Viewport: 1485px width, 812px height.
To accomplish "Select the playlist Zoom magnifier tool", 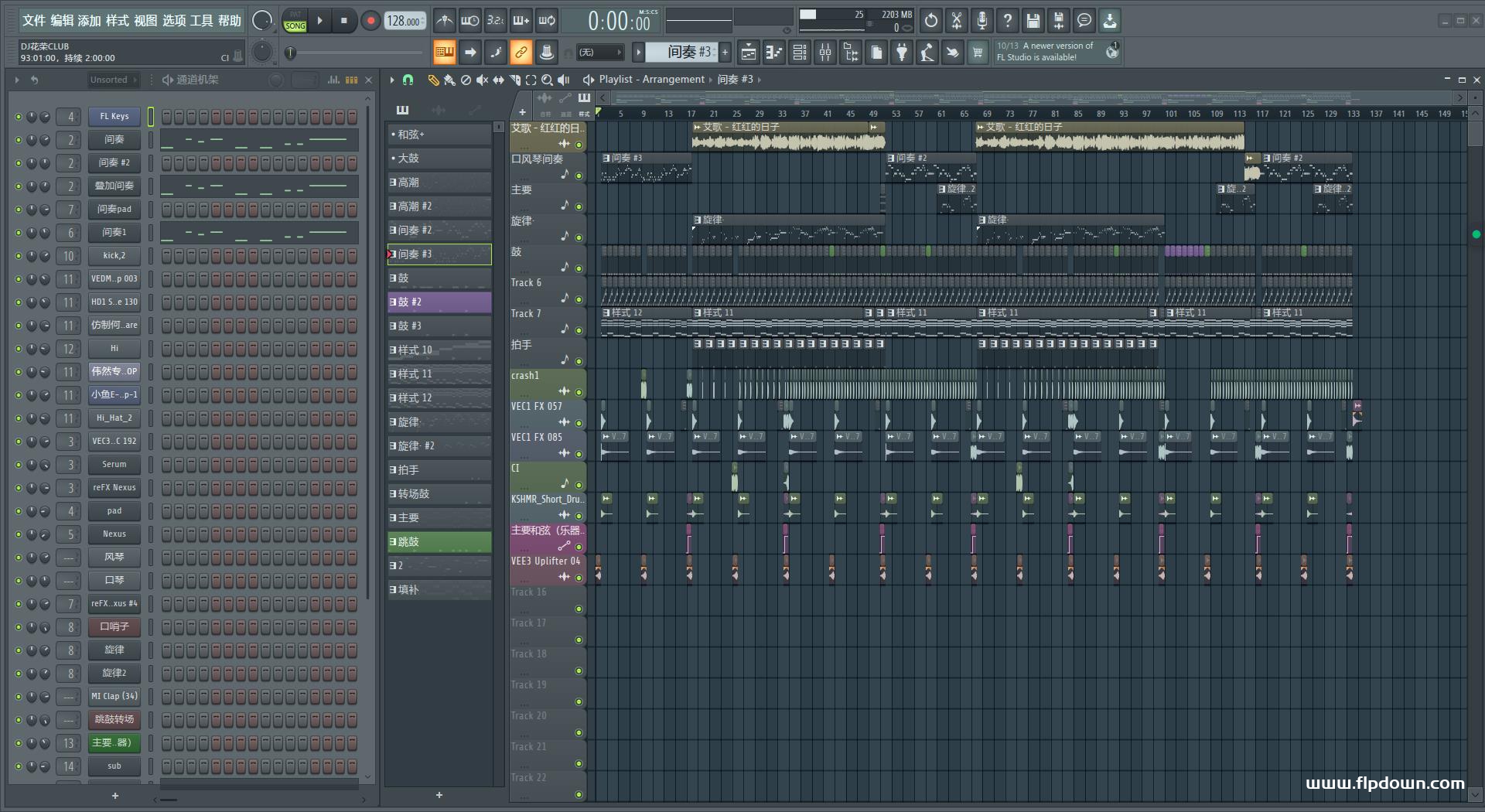I will [548, 80].
